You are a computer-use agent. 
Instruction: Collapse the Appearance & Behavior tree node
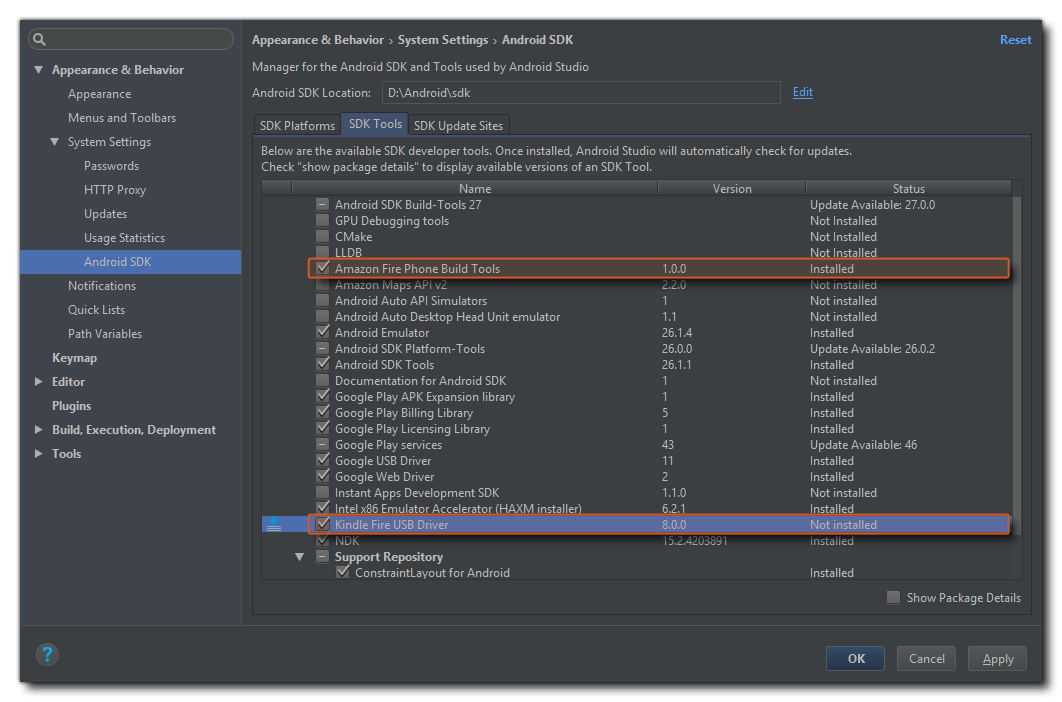click(x=39, y=70)
